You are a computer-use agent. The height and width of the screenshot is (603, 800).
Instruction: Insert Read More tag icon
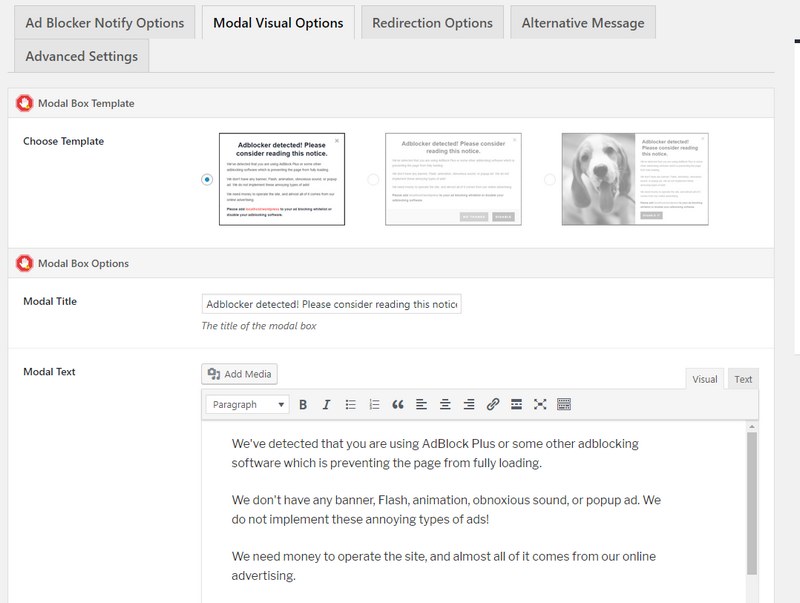click(x=516, y=405)
